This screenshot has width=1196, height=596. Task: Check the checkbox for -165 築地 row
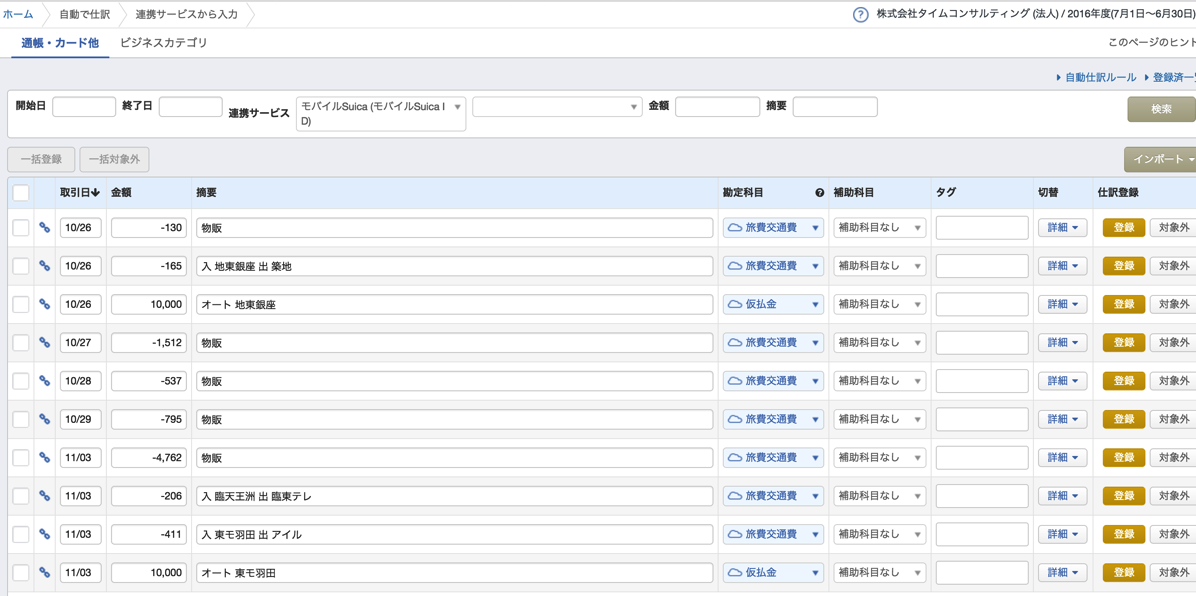tap(21, 266)
